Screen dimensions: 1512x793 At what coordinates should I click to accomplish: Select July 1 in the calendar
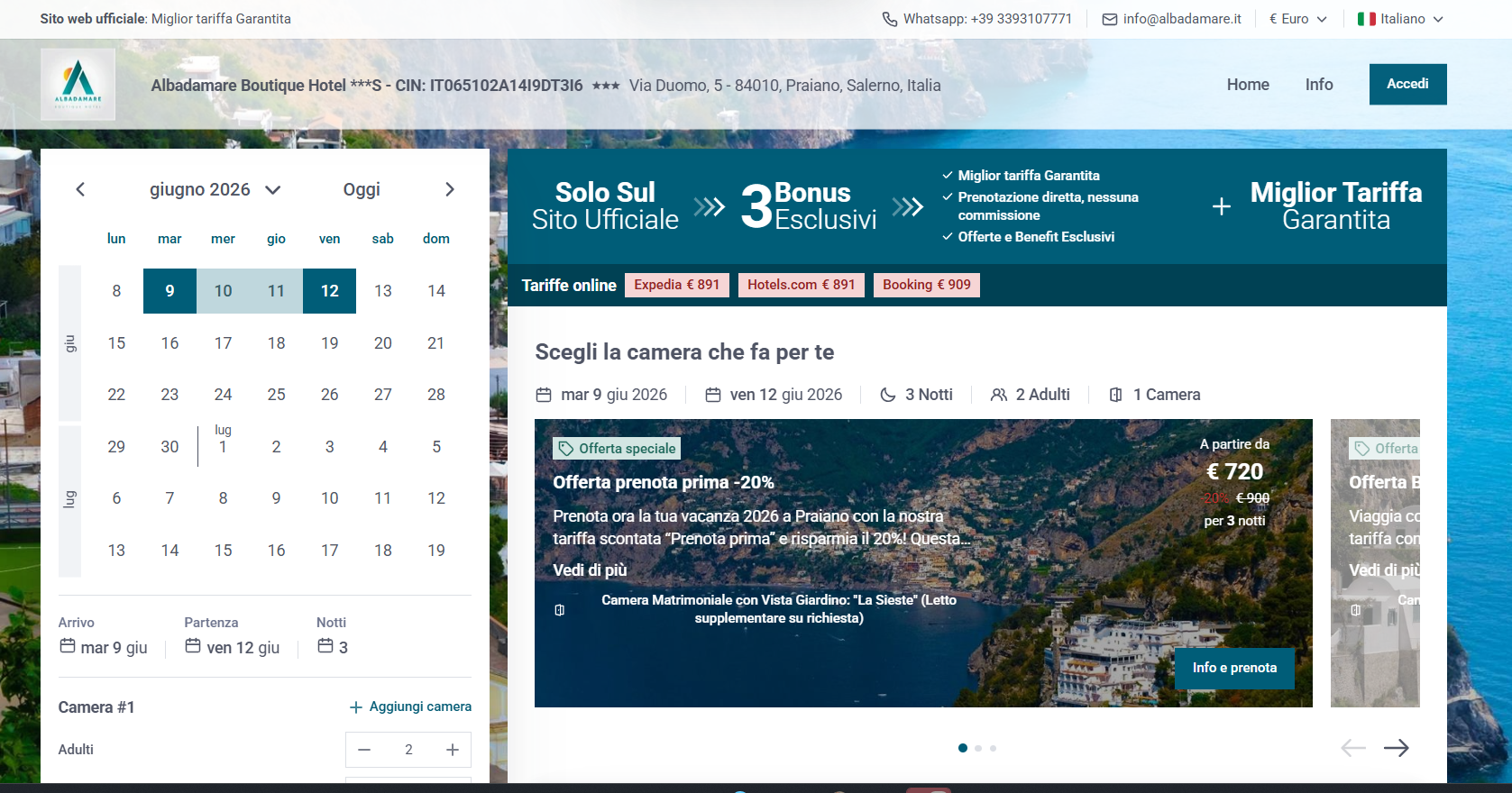point(223,446)
